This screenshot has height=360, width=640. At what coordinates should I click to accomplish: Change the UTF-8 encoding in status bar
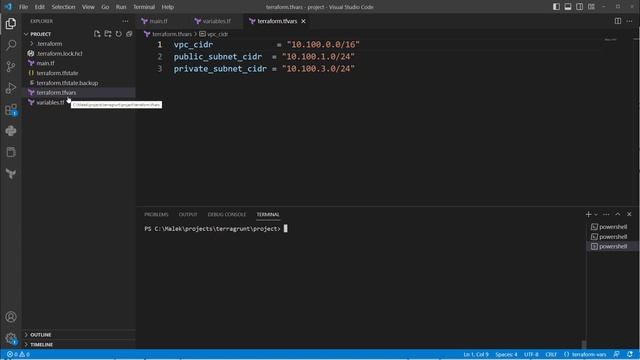click(x=531, y=354)
